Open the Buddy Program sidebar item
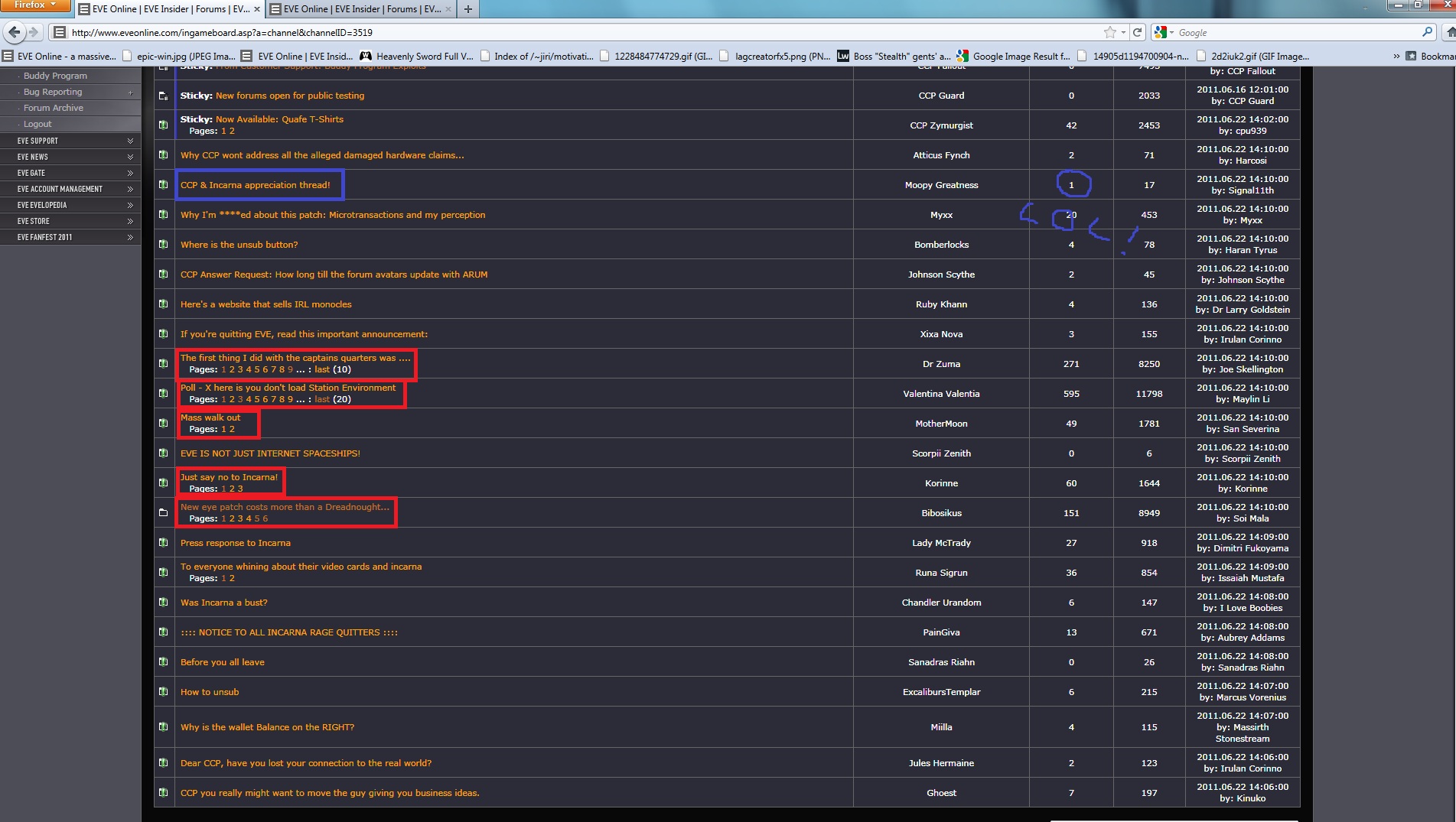This screenshot has width=1456, height=822. click(55, 76)
